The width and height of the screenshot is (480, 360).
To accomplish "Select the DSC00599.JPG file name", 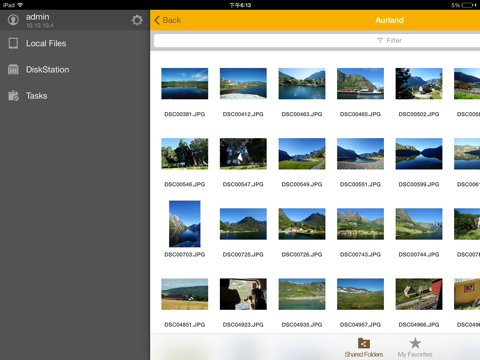I will pyautogui.click(x=419, y=184).
